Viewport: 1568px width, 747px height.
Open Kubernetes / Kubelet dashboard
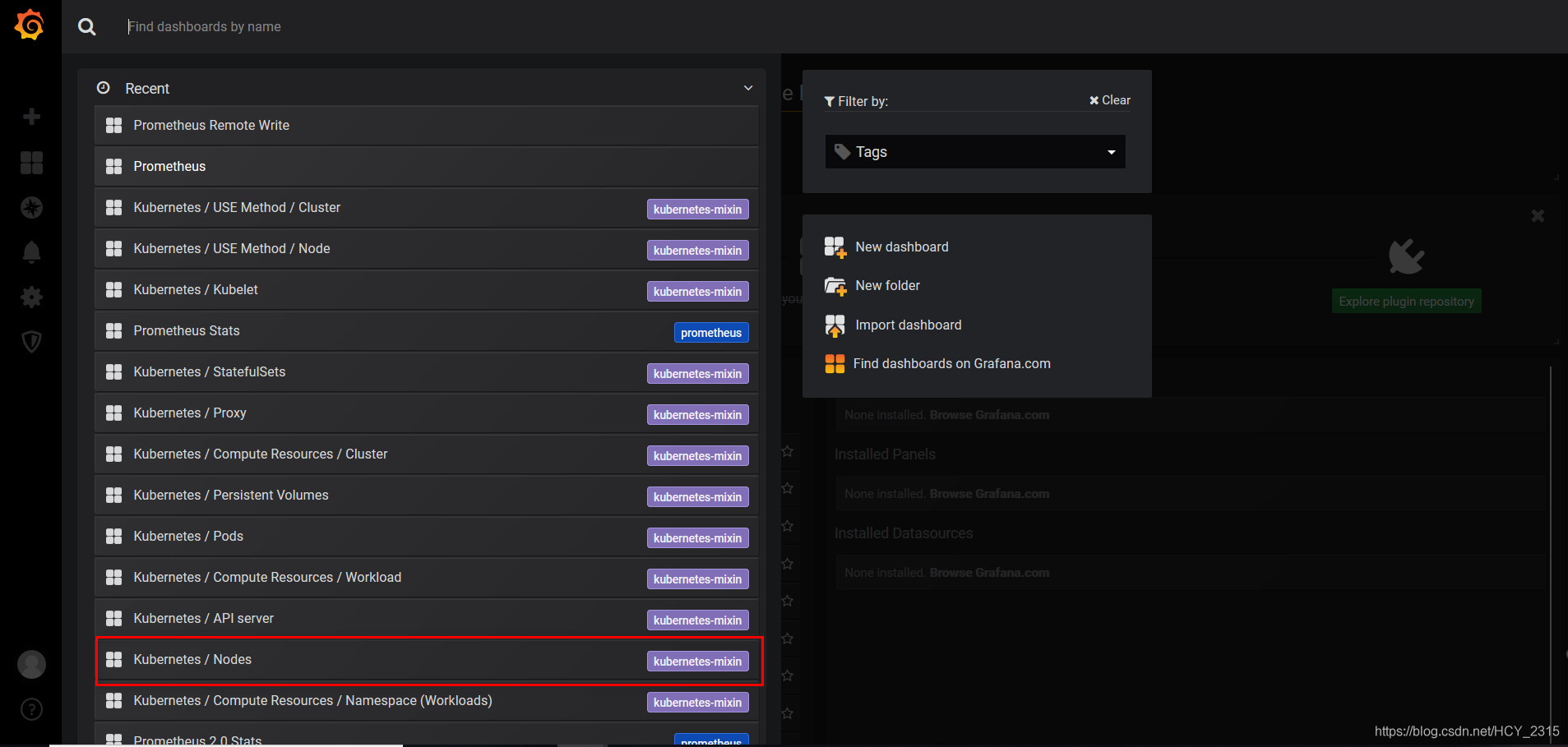pos(426,290)
